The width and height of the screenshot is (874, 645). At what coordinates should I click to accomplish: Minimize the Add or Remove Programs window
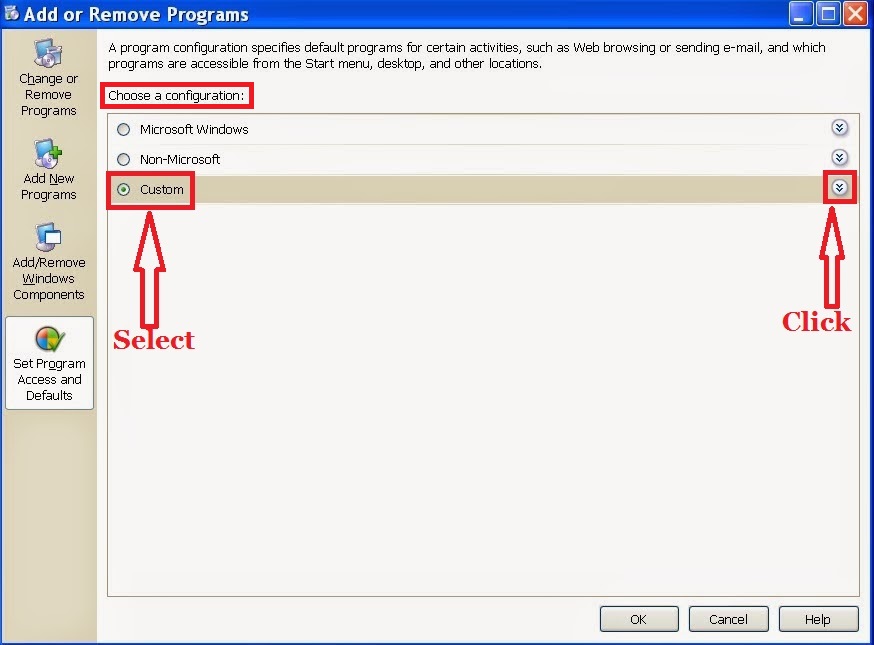(800, 13)
